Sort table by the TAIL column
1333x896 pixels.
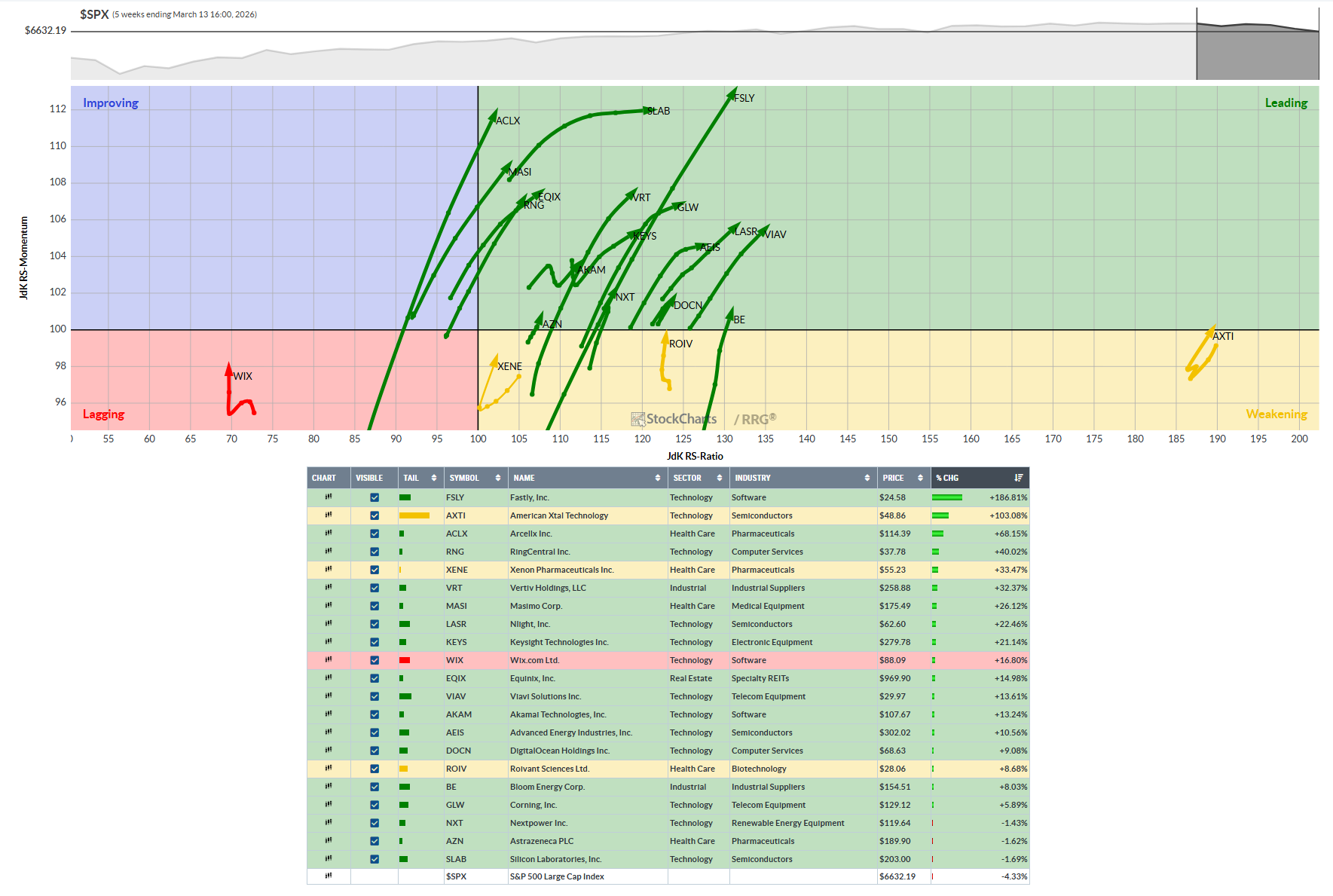420,478
